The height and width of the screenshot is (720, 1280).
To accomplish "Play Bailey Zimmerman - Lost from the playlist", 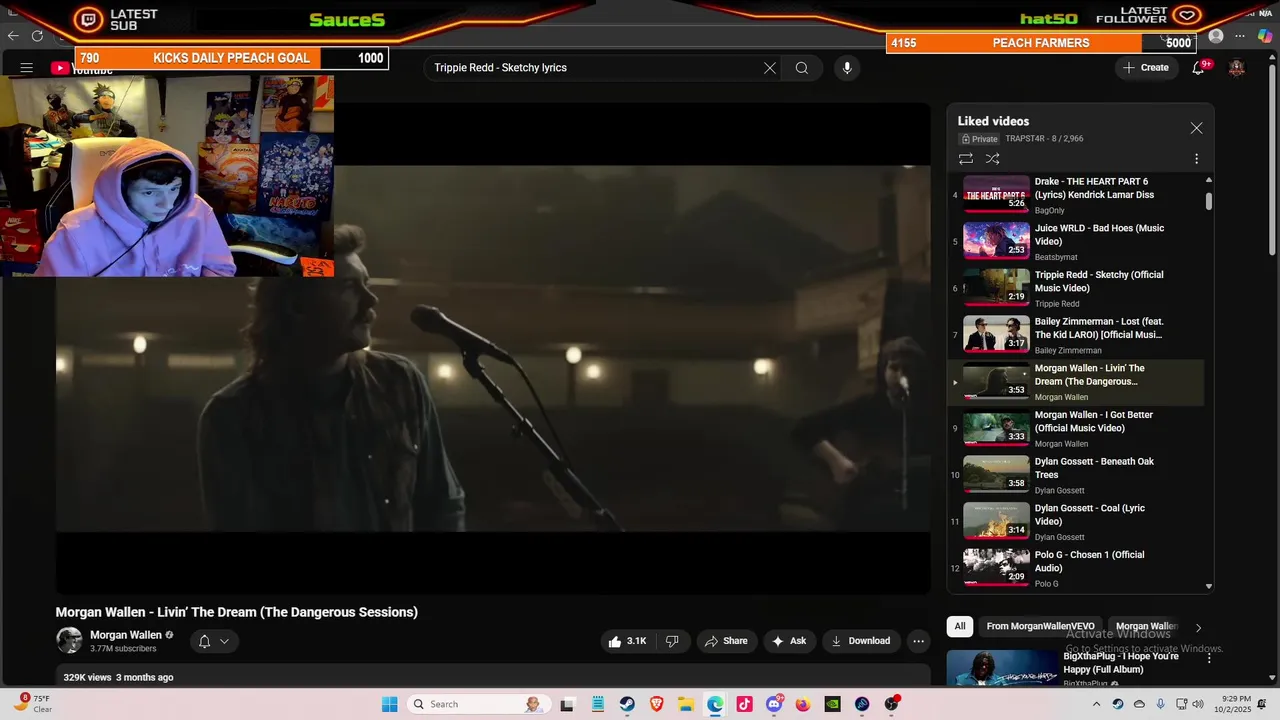I will 1075,335.
